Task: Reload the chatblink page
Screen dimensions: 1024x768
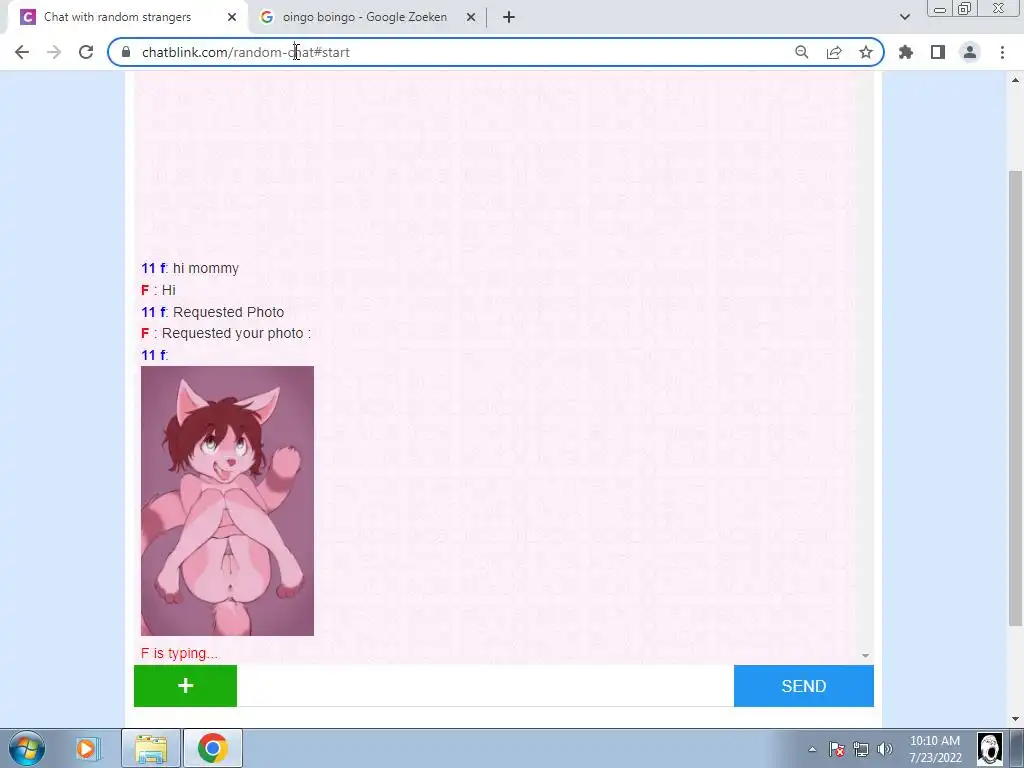Action: click(86, 52)
